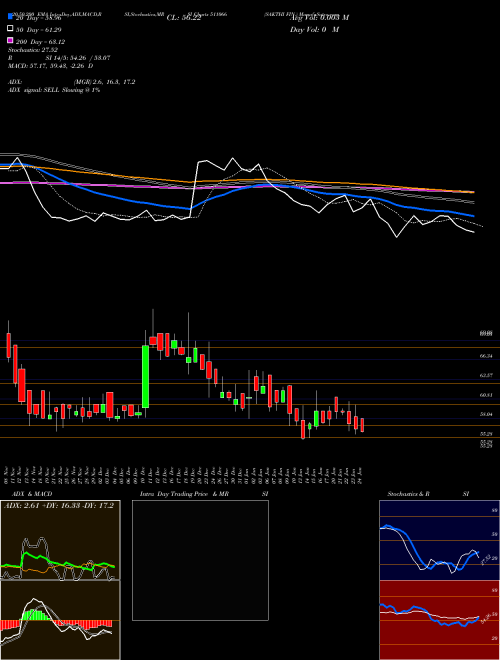
Task: Click the 60.81 price axis label
Action: pos(486,395)
